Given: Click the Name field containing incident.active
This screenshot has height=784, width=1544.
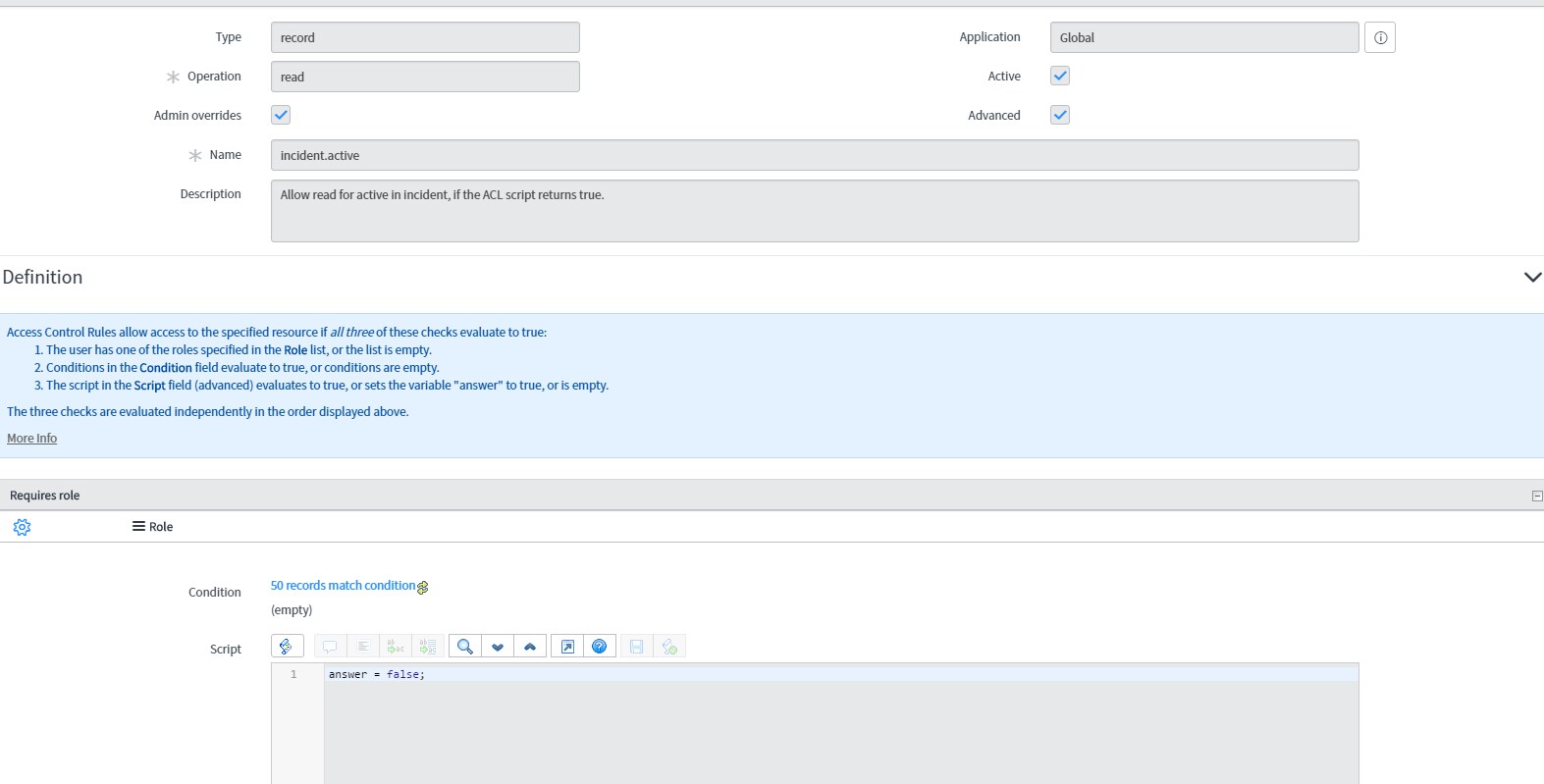Looking at the screenshot, I should [x=815, y=155].
